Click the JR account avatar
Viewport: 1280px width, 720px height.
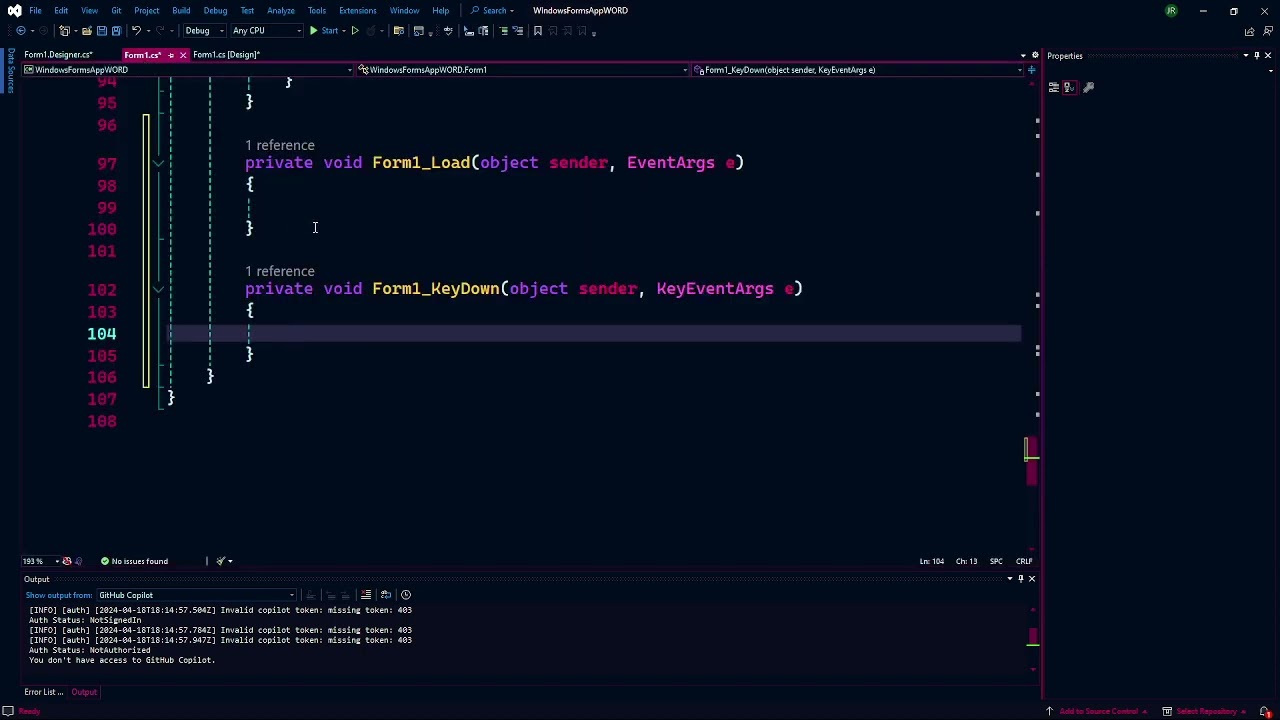pos(1171,11)
